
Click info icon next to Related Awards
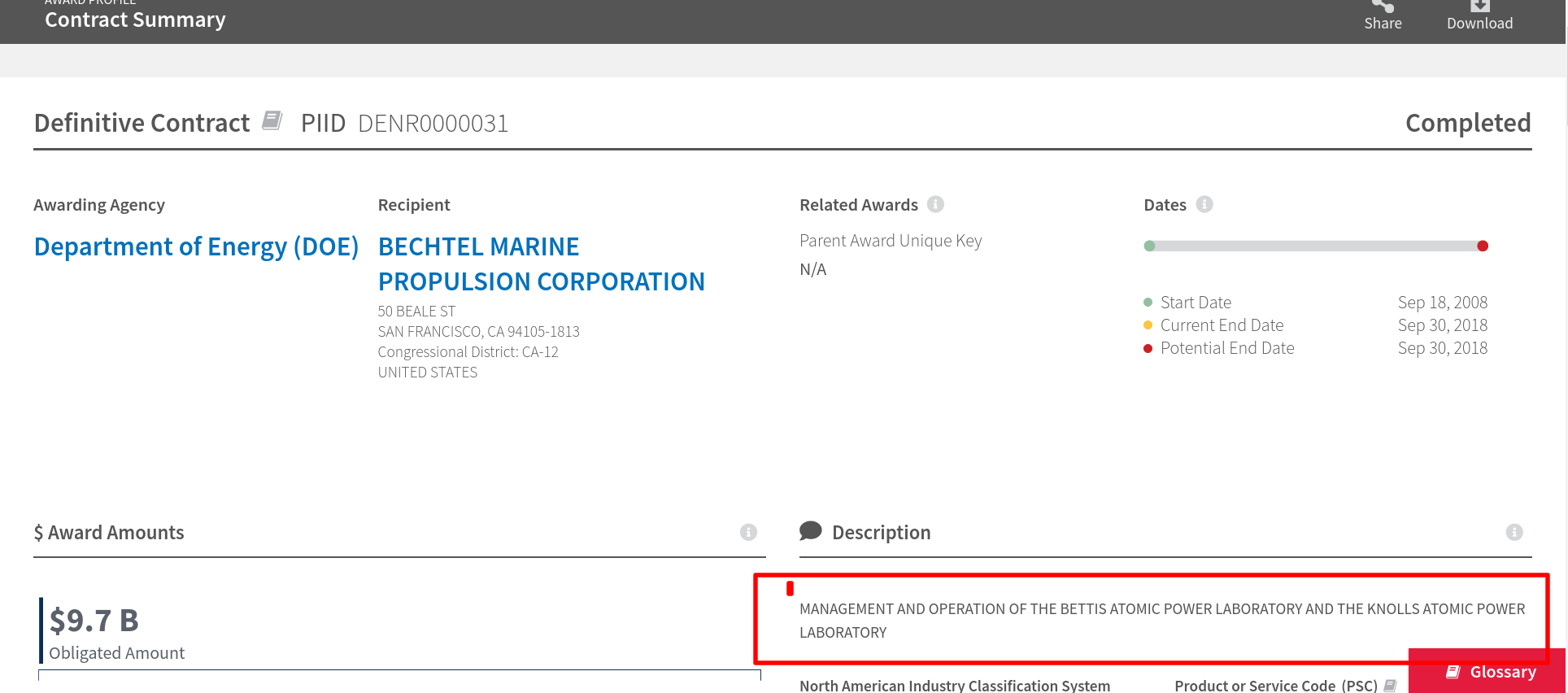(x=935, y=204)
